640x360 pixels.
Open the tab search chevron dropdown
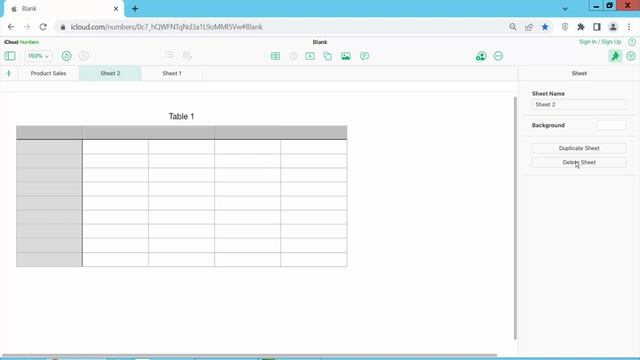(565, 9)
